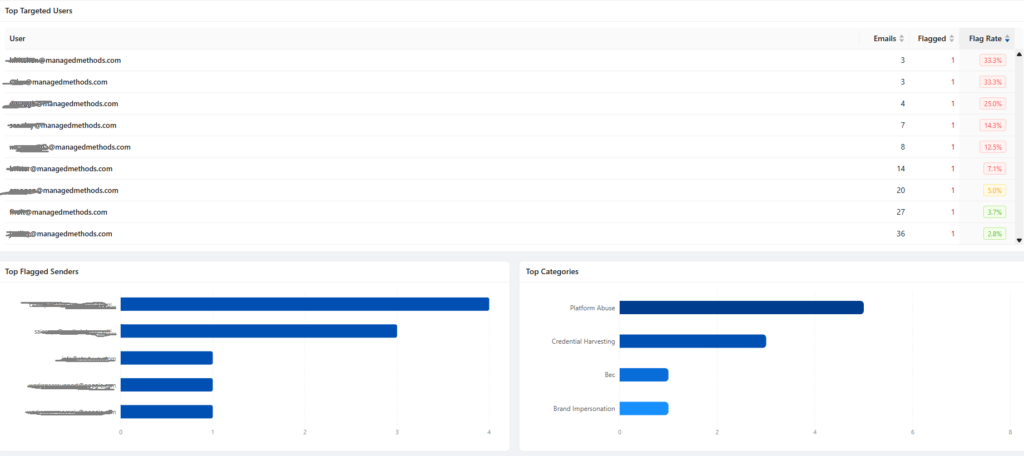The width and height of the screenshot is (1024, 456).
Task: Click the table scrollbar down arrow
Action: tap(1019, 240)
